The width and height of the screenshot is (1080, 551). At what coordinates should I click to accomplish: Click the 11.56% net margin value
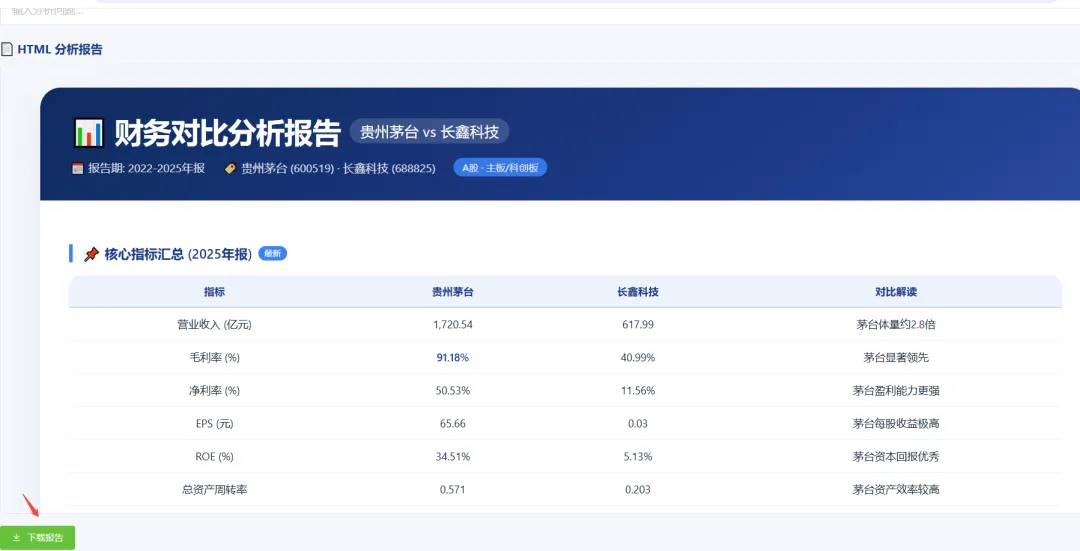tap(638, 391)
